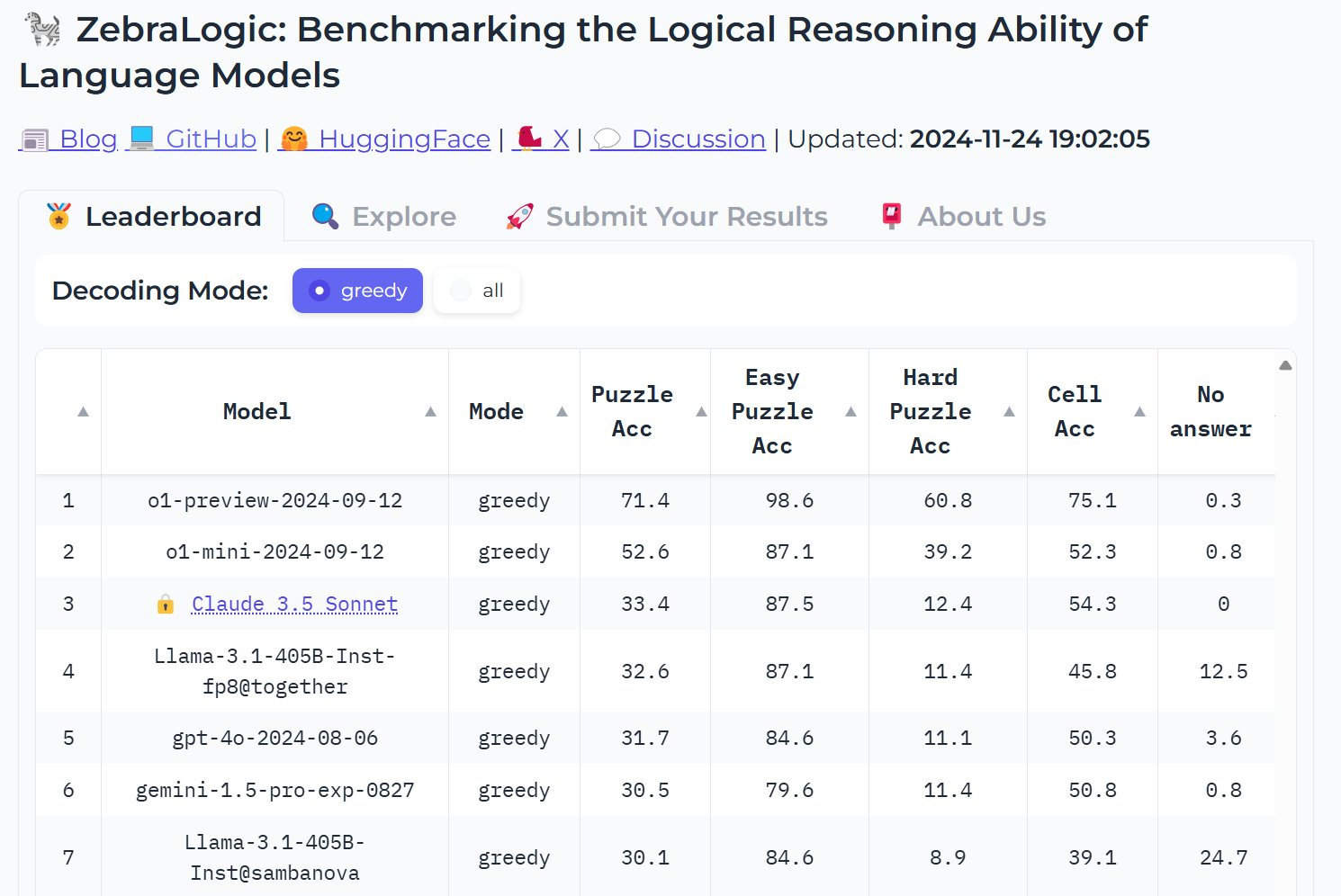Open the Blog link
The width and height of the screenshot is (1341, 896).
point(68,139)
